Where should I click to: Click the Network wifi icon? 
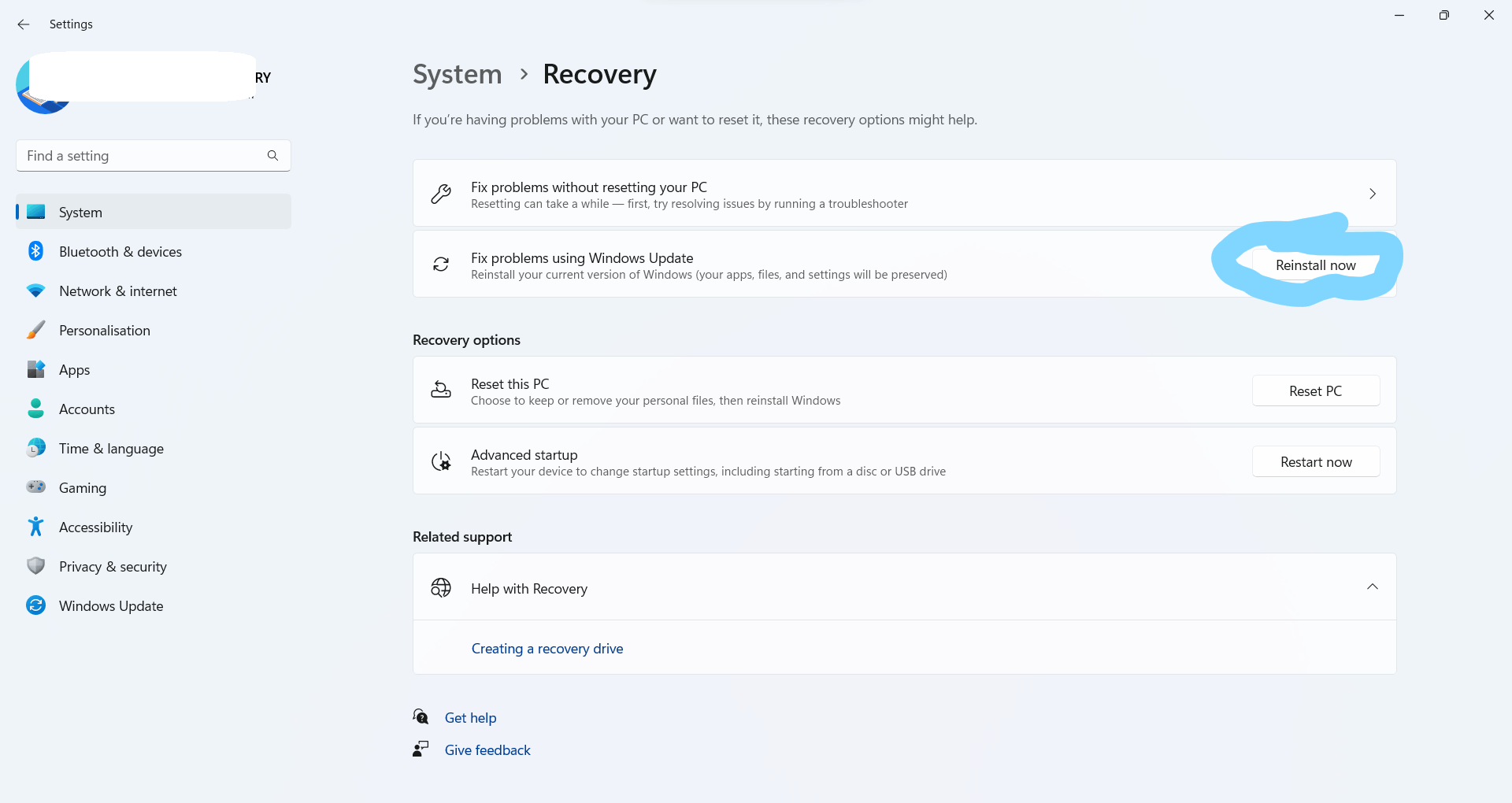36,290
